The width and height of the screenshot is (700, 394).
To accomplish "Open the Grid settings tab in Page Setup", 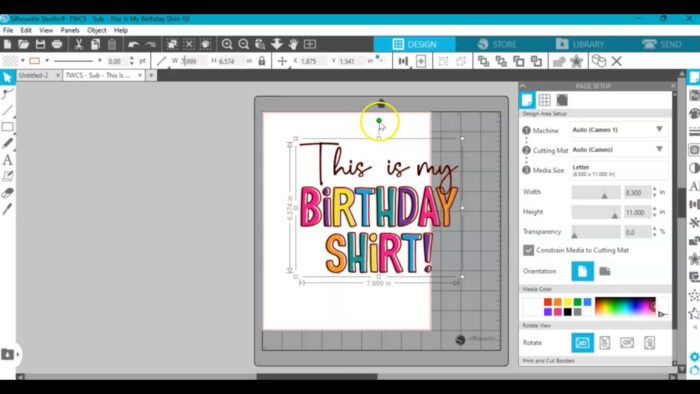I will tap(544, 100).
